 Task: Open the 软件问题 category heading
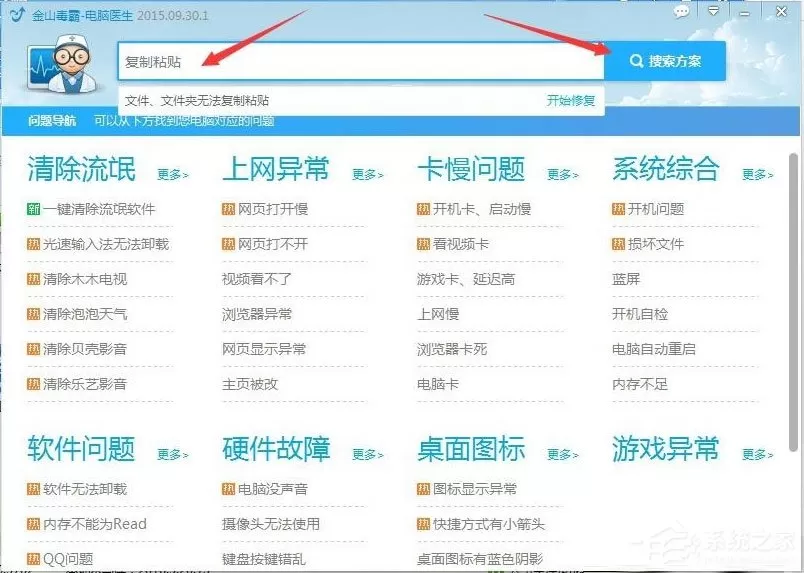pyautogui.click(x=82, y=448)
